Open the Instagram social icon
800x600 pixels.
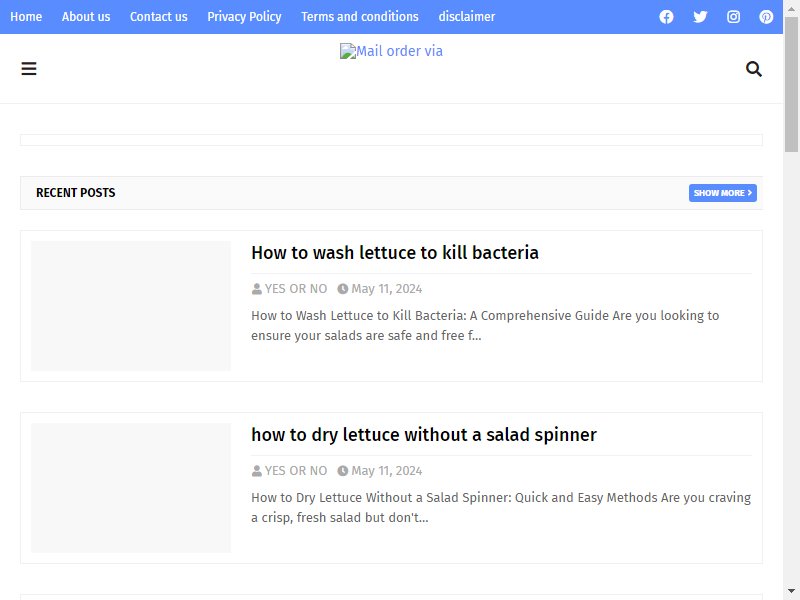click(733, 17)
